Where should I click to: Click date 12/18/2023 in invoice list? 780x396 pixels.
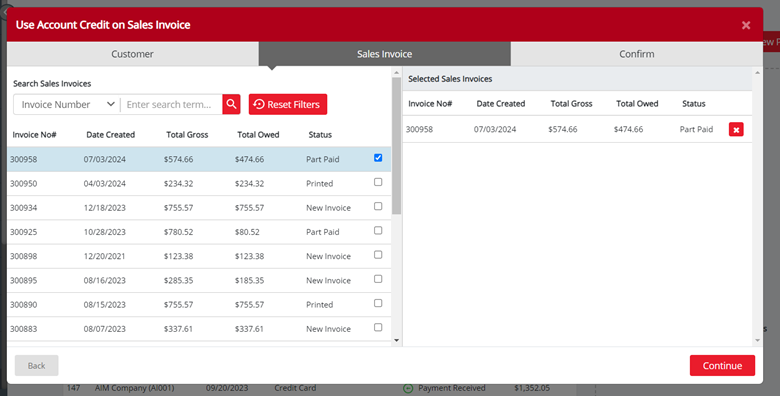coord(104,207)
